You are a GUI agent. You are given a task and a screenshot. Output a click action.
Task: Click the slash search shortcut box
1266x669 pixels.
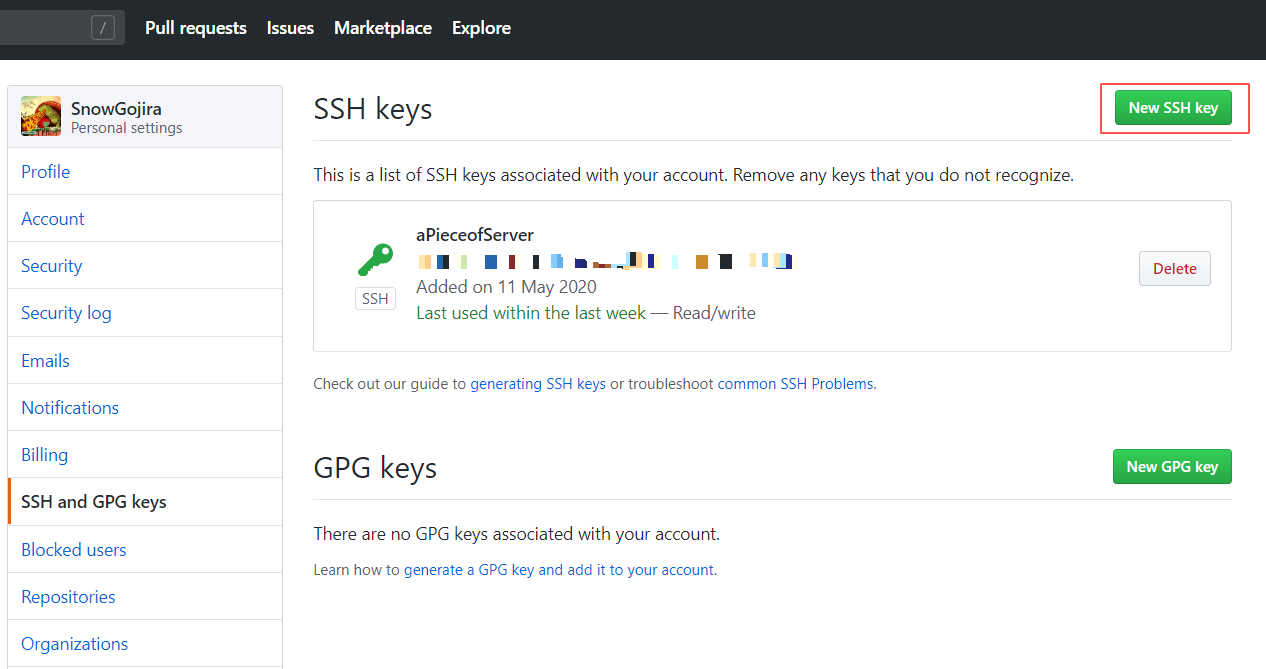click(103, 28)
